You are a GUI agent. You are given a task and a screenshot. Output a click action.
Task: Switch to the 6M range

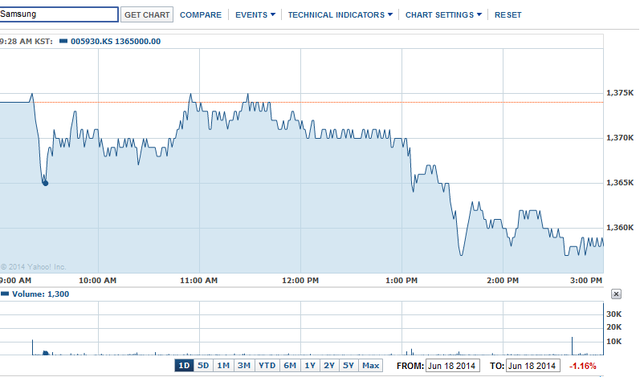(290, 366)
